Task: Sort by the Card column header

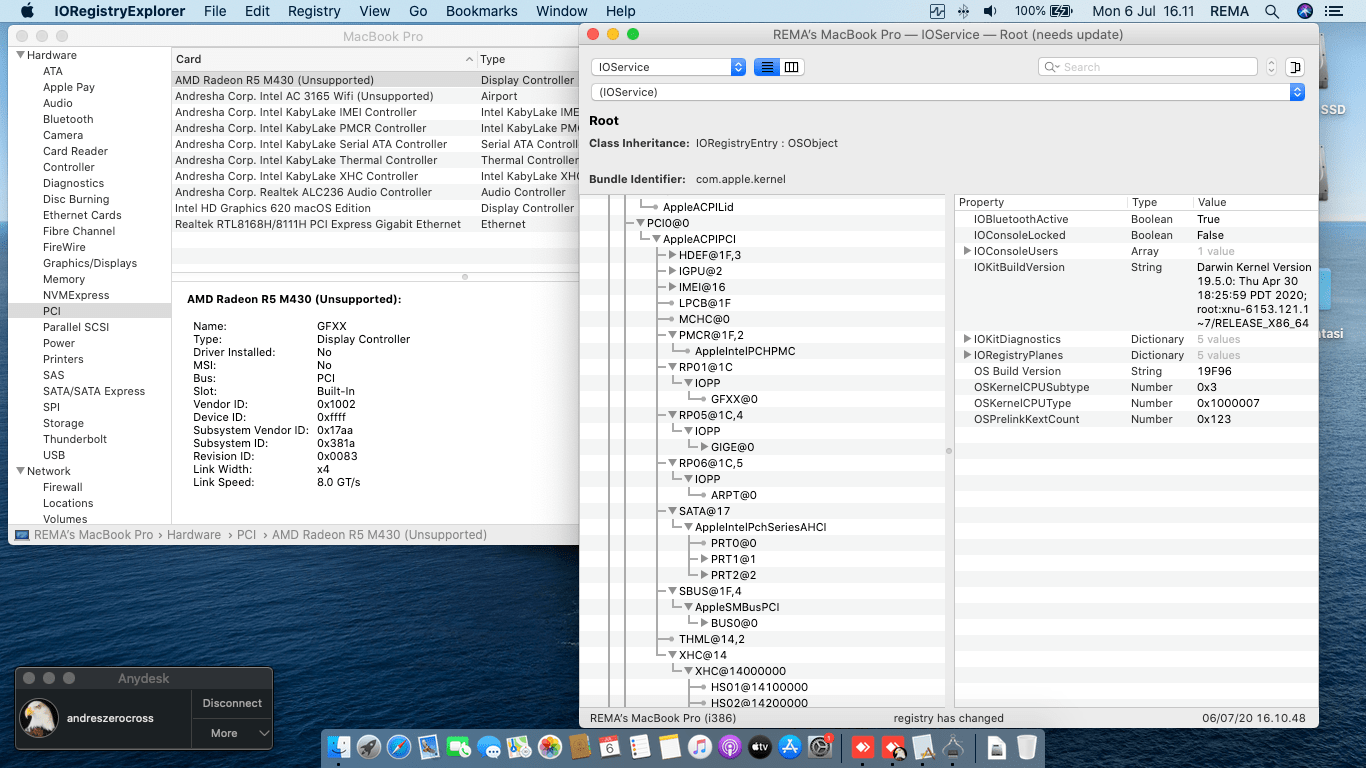Action: tap(324, 60)
